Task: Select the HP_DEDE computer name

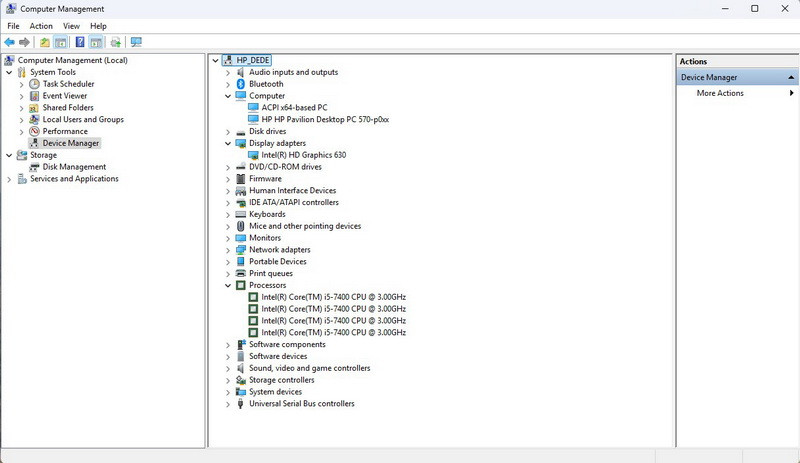Action: click(253, 60)
